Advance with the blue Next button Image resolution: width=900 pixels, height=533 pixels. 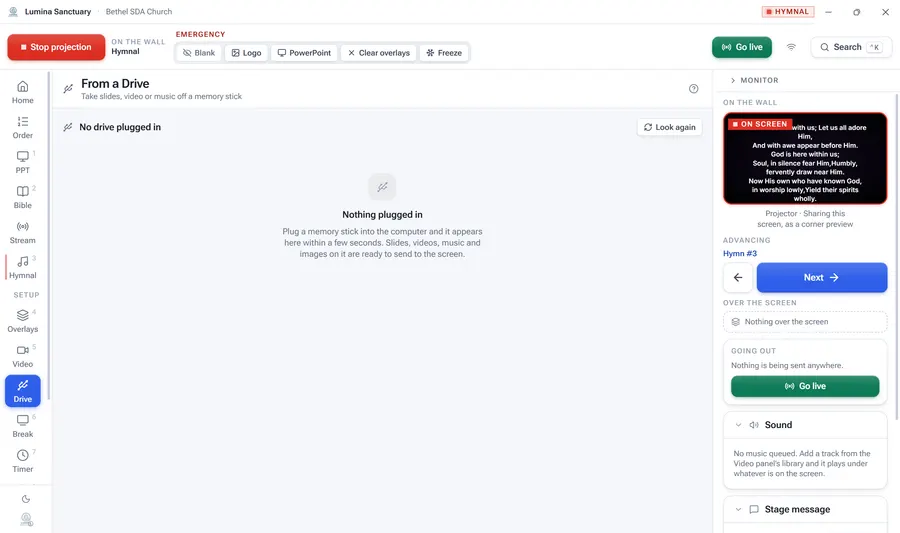[x=821, y=278]
